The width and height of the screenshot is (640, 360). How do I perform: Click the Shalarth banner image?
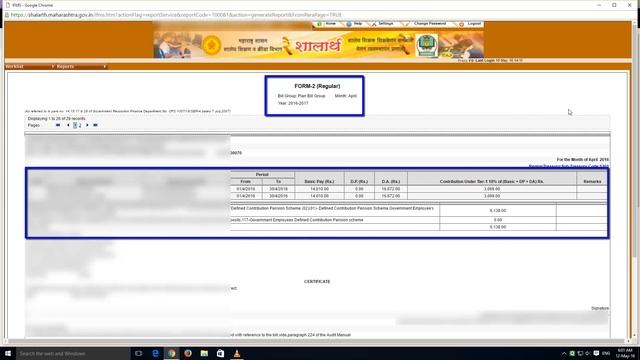318,44
